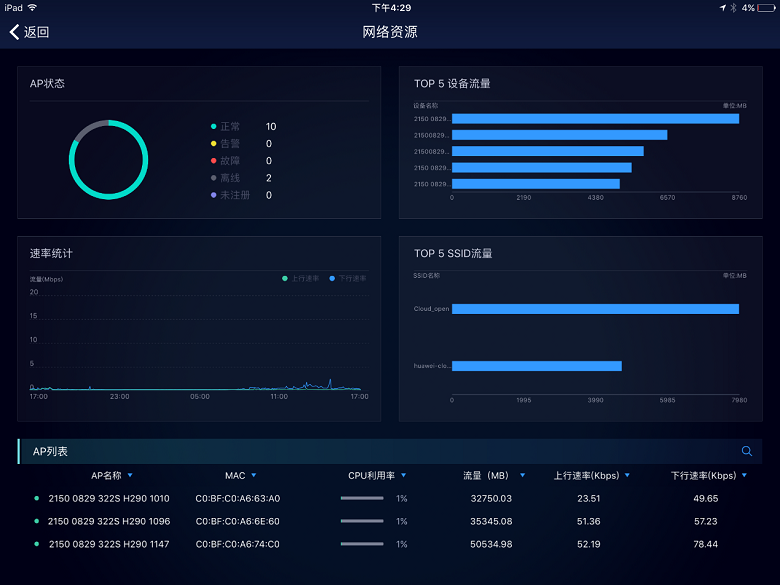Click the 告警 yellow legend dot
The height and width of the screenshot is (585, 780).
(x=213, y=144)
